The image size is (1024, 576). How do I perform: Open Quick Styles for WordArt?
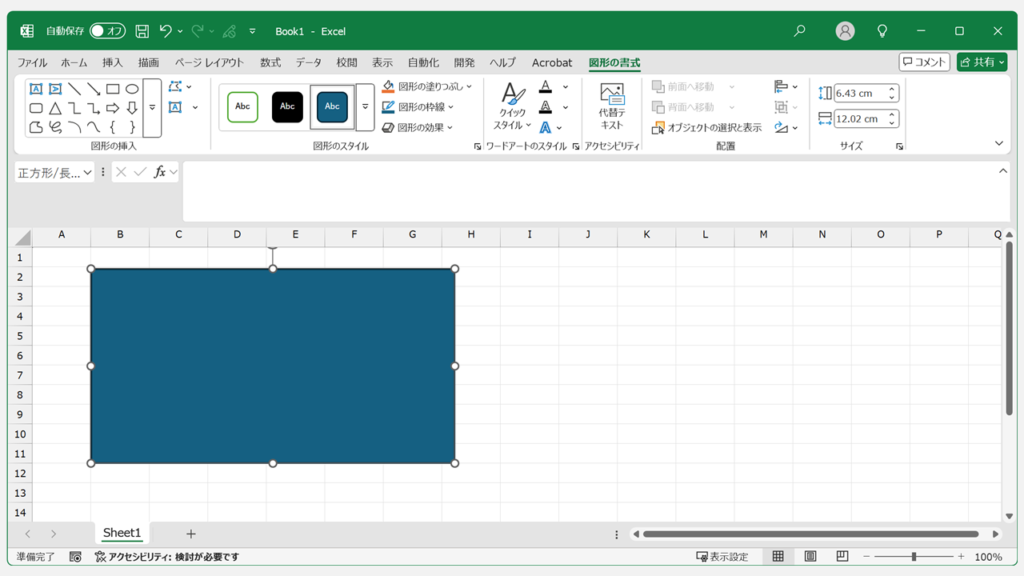[x=512, y=106]
